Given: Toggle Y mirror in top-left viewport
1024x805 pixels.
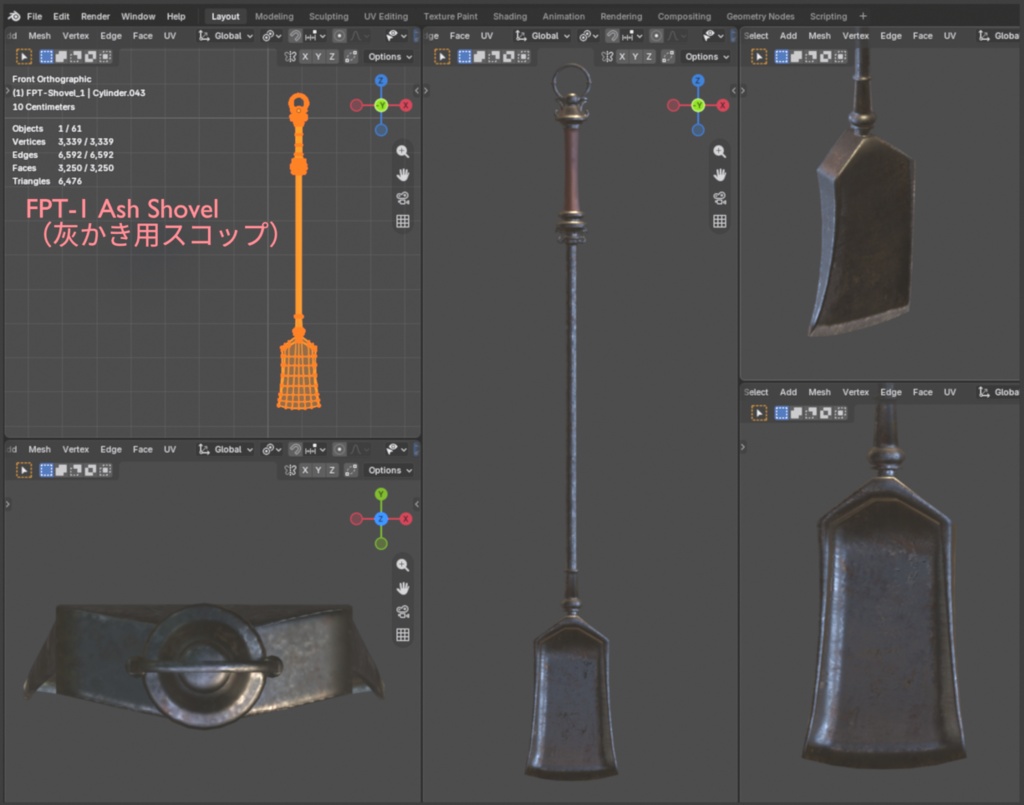Looking at the screenshot, I should [x=318, y=57].
